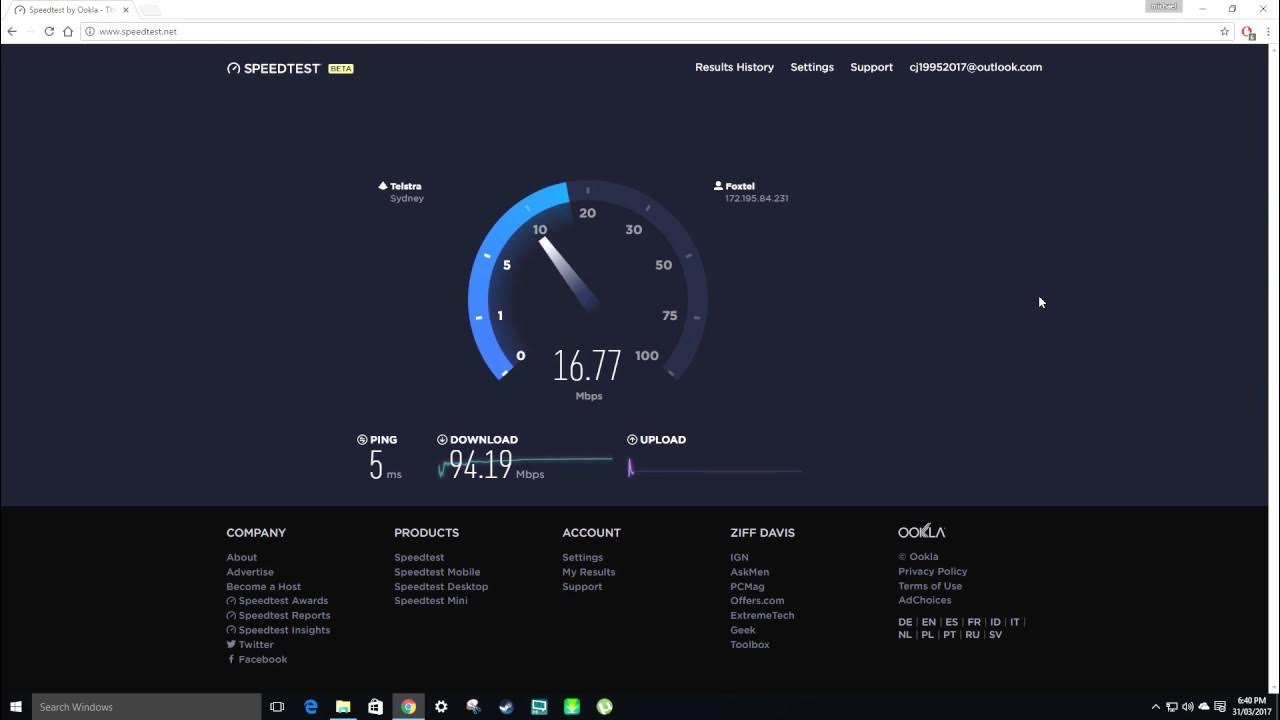1280x720 pixels.
Task: Click the download arrow icon
Action: point(442,439)
